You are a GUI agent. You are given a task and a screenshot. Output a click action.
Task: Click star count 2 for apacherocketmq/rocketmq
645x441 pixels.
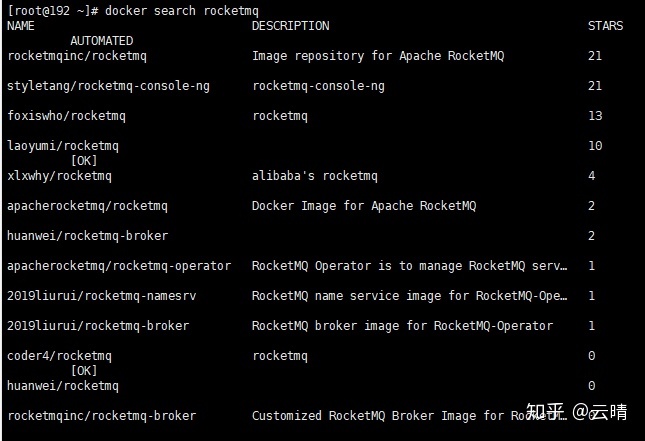[592, 206]
